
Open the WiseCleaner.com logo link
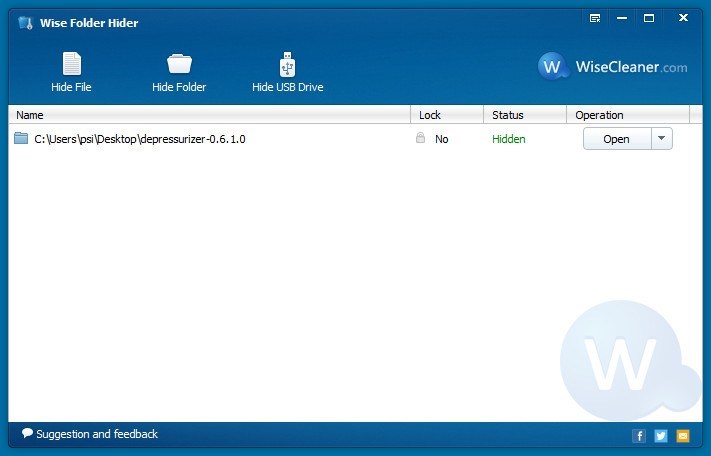click(612, 67)
